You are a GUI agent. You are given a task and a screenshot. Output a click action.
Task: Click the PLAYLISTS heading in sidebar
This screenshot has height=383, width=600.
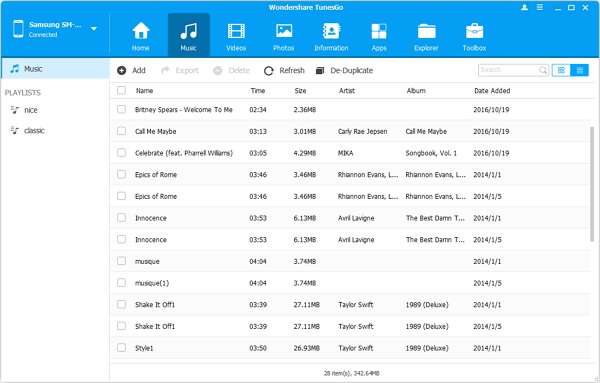23,93
